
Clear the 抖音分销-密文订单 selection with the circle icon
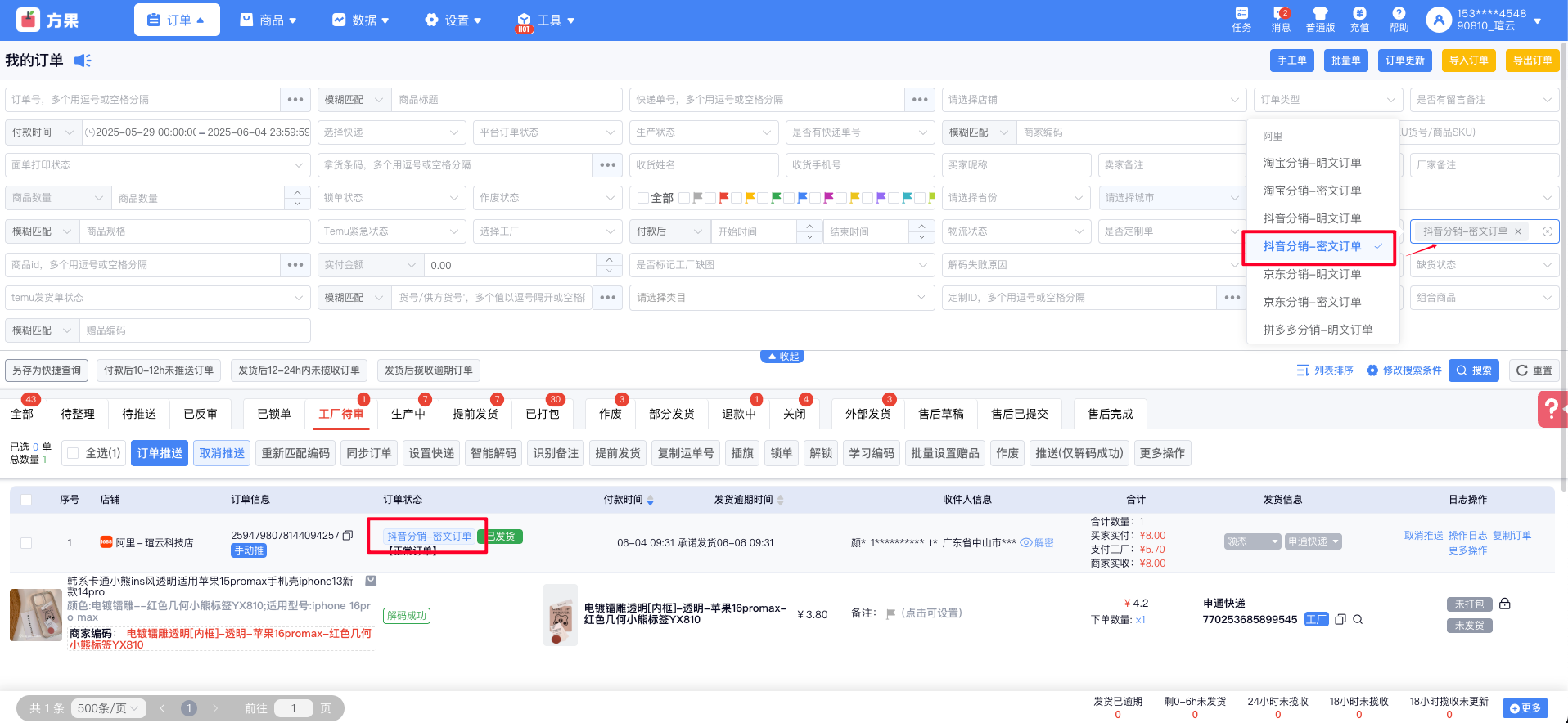(1548, 231)
